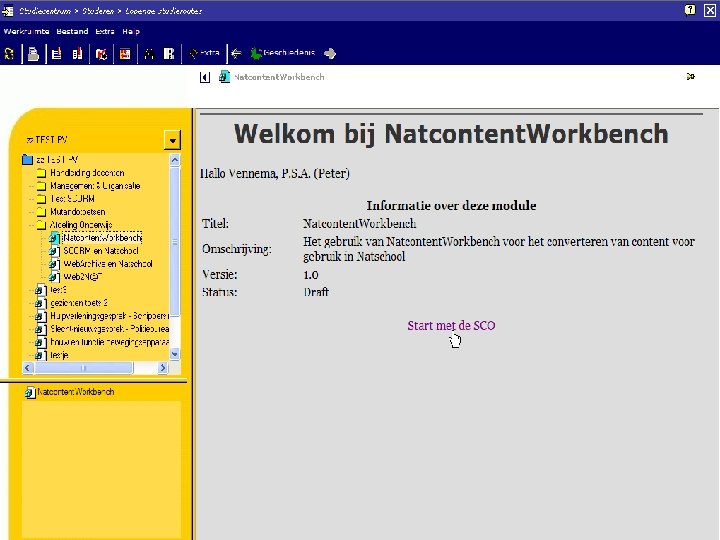Select the bouw en functie bewegingsapparaat item

point(102,342)
